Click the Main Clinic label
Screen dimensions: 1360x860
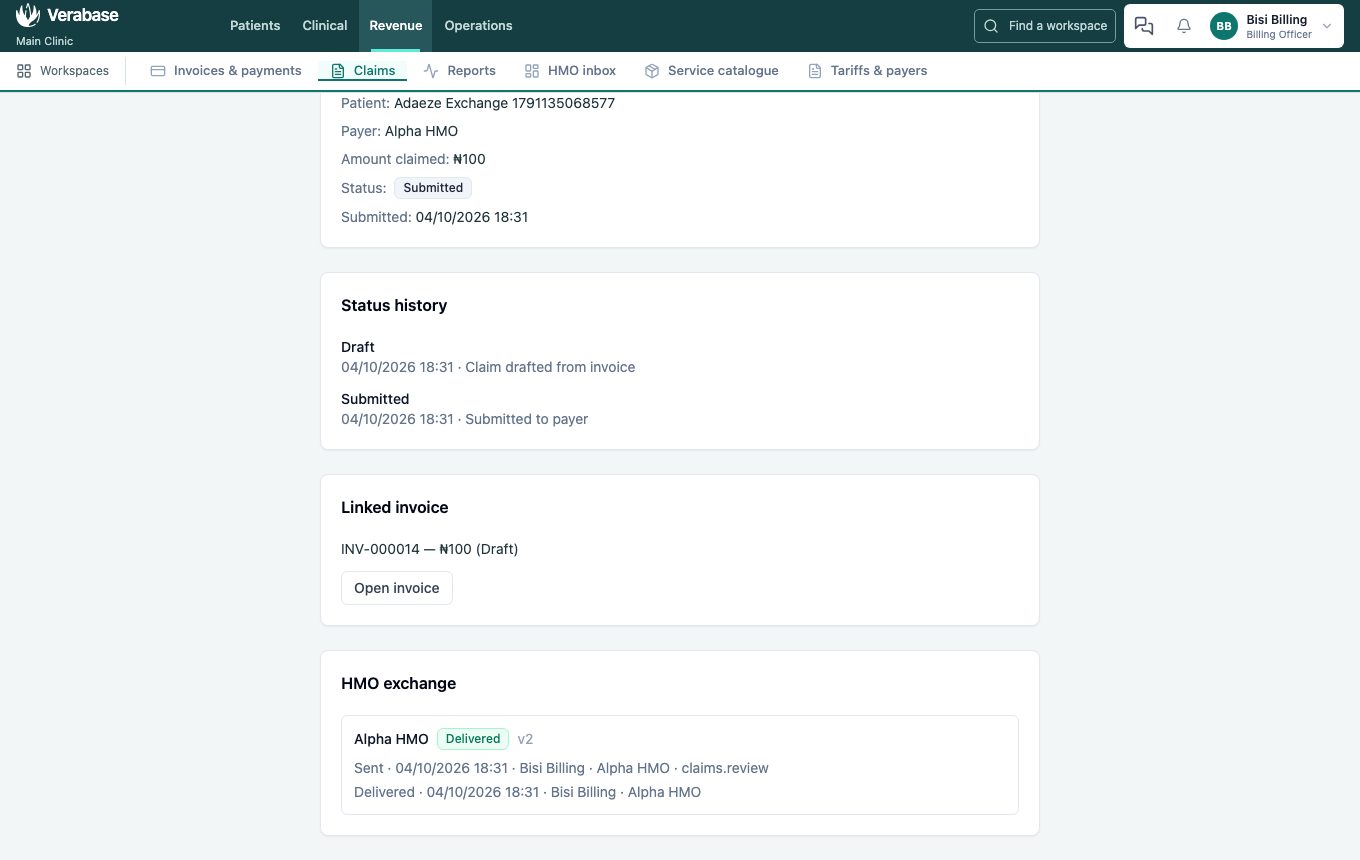point(45,42)
